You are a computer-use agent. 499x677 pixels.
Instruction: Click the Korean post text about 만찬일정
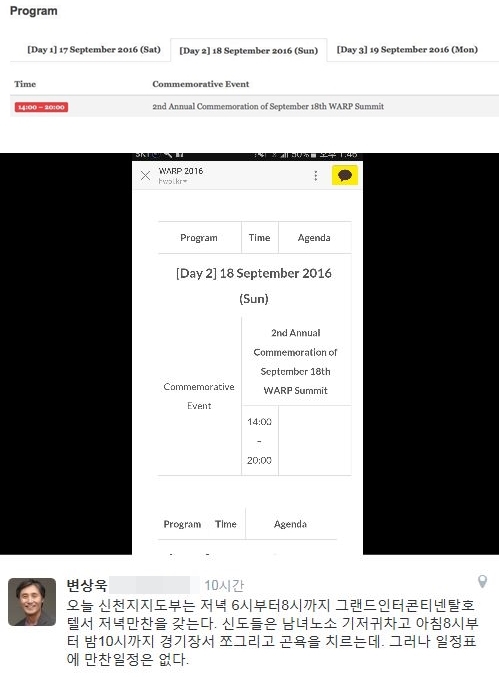272,632
